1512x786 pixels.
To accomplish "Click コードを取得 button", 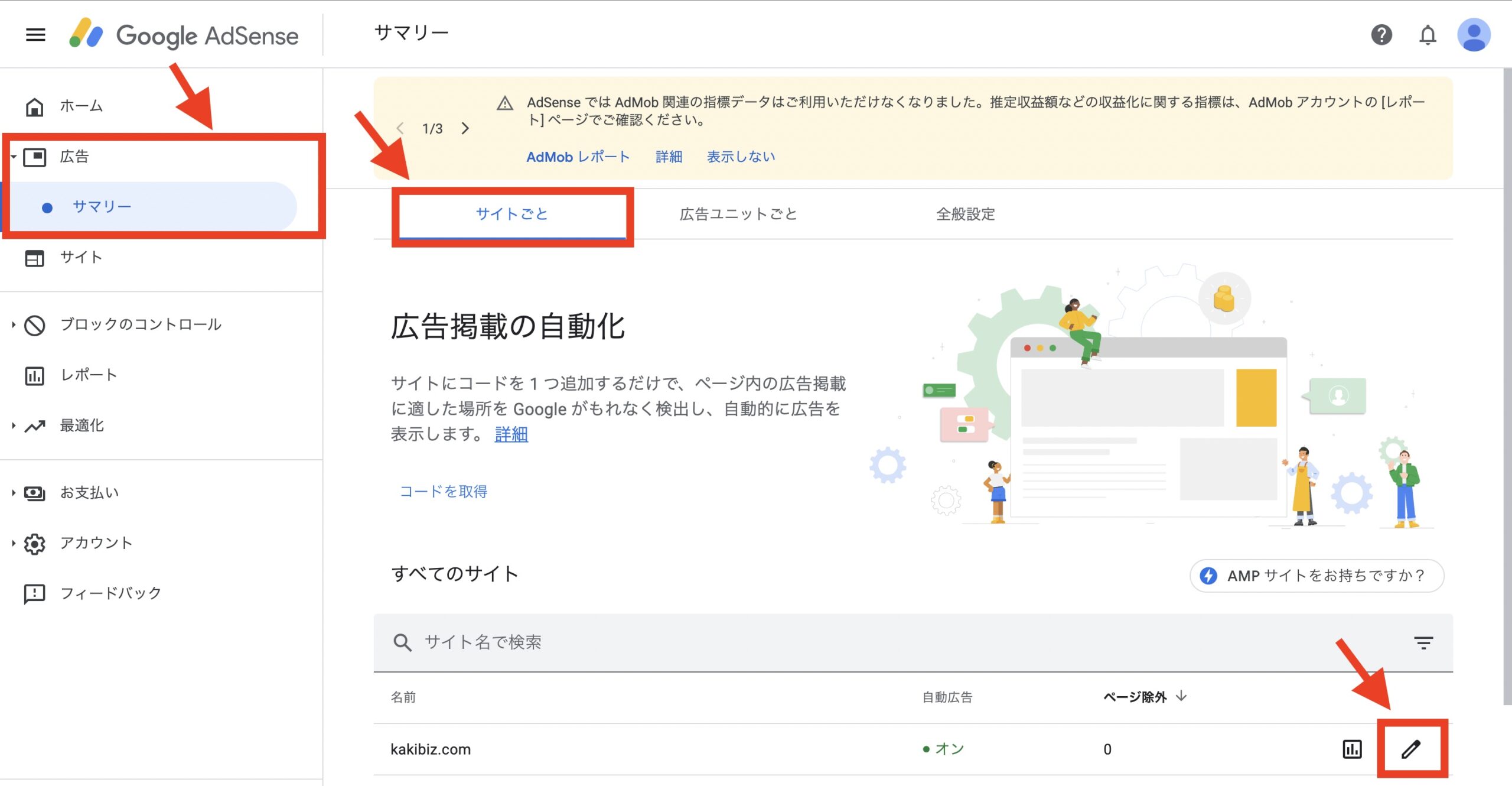I will tap(444, 492).
